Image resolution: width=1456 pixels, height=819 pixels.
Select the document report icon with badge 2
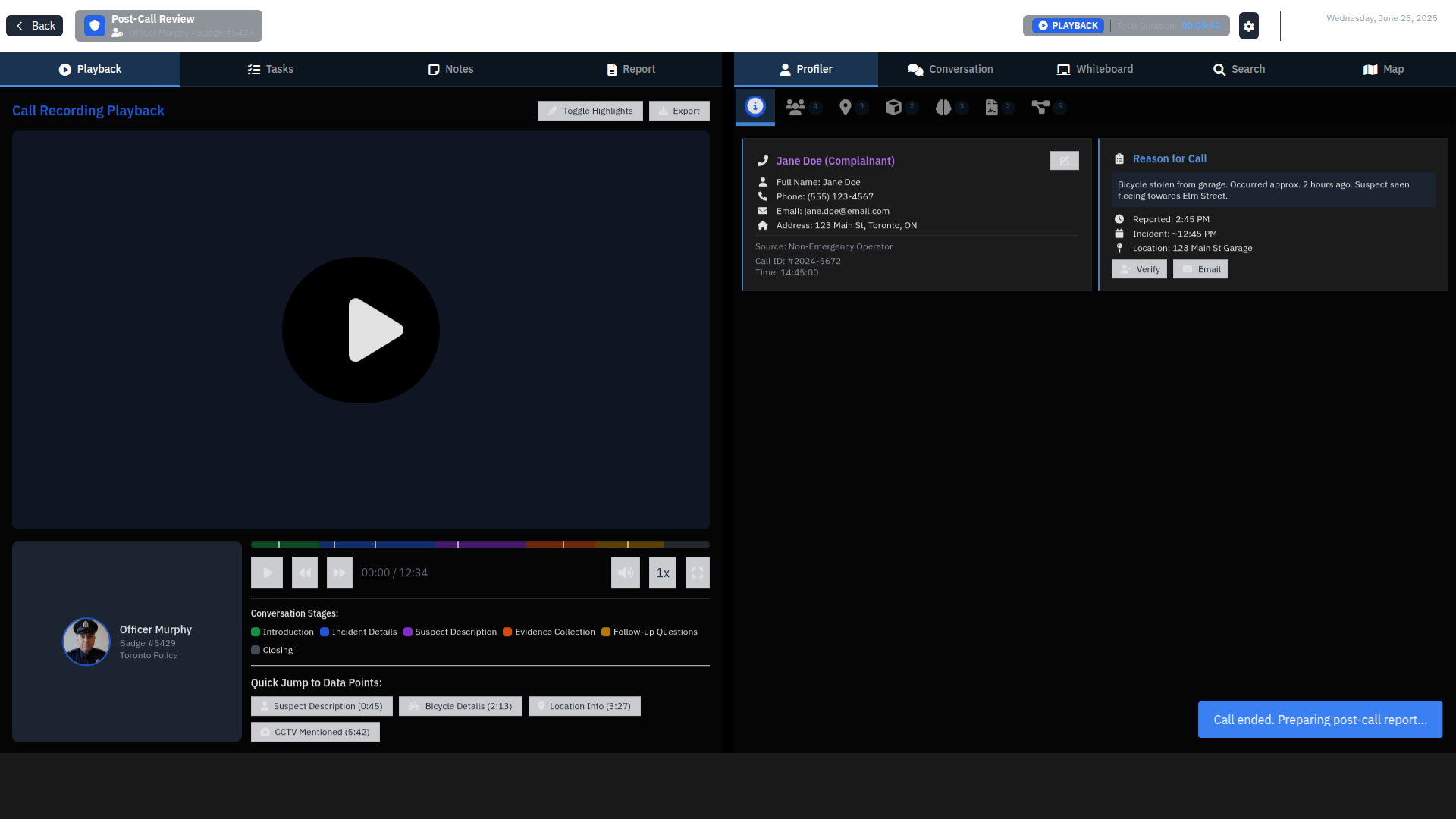(992, 107)
